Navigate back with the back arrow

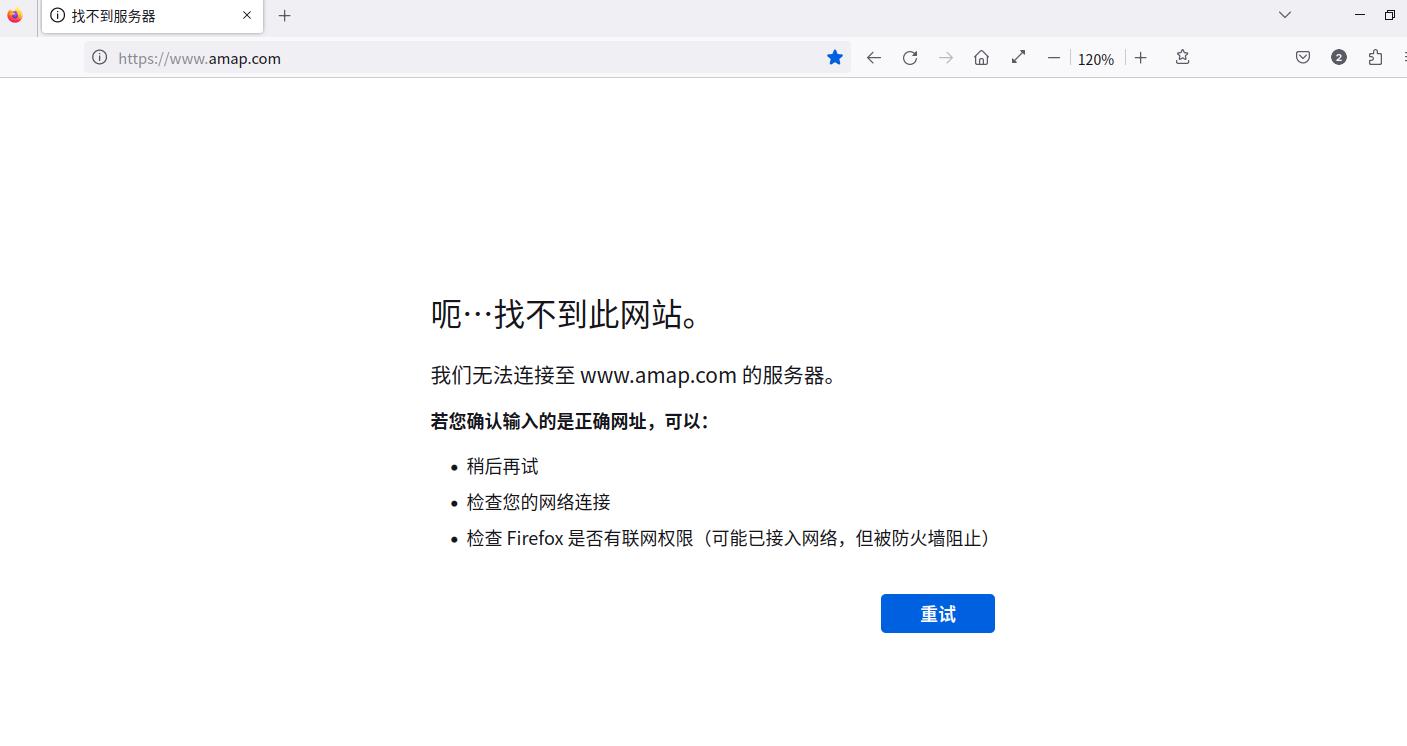click(x=873, y=57)
